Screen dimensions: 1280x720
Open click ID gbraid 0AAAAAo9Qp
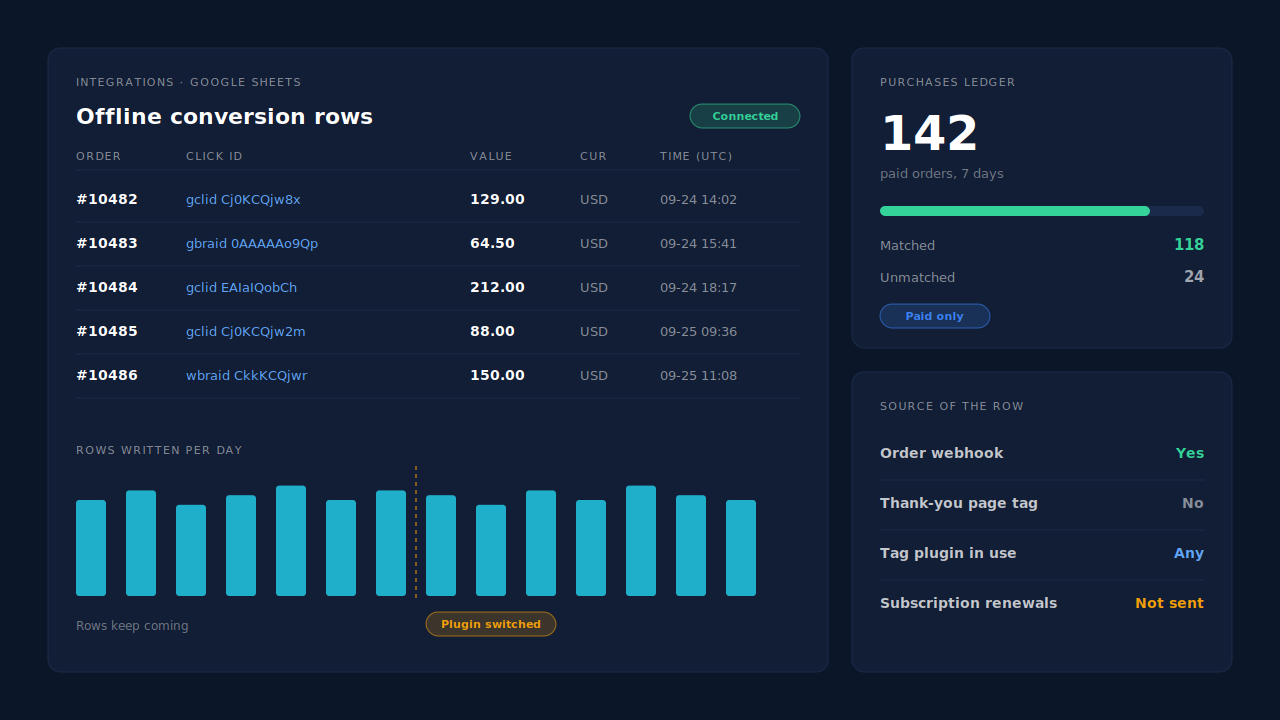252,244
